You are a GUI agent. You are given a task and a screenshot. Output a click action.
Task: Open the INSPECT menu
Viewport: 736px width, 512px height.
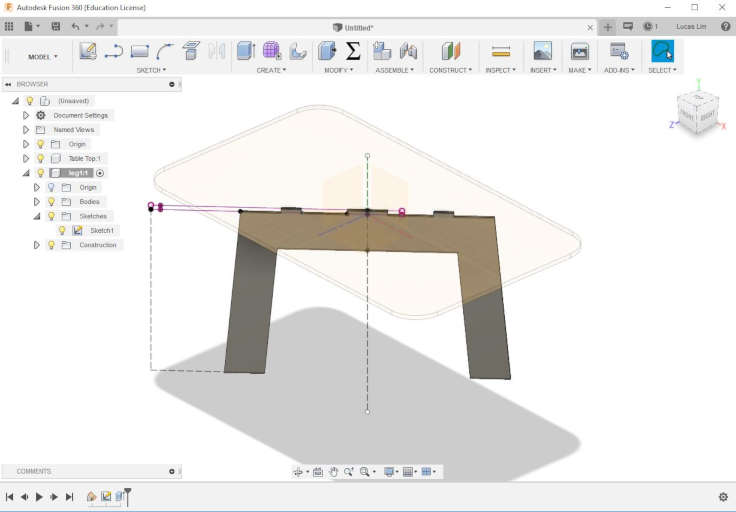pyautogui.click(x=501, y=70)
